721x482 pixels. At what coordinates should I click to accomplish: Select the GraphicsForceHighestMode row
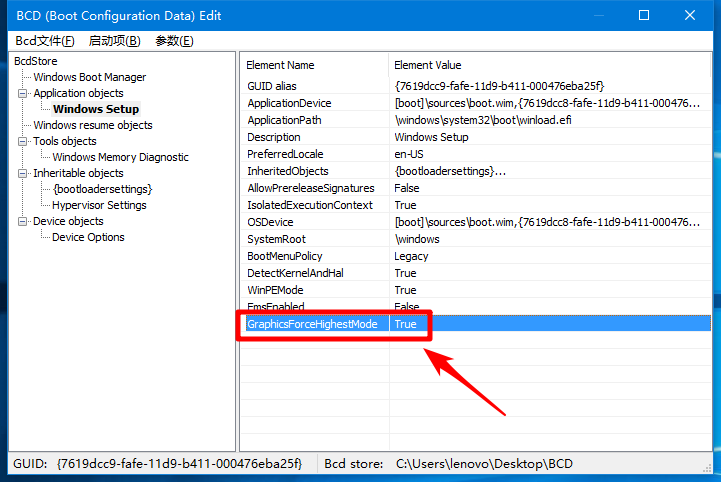[x=312, y=324]
